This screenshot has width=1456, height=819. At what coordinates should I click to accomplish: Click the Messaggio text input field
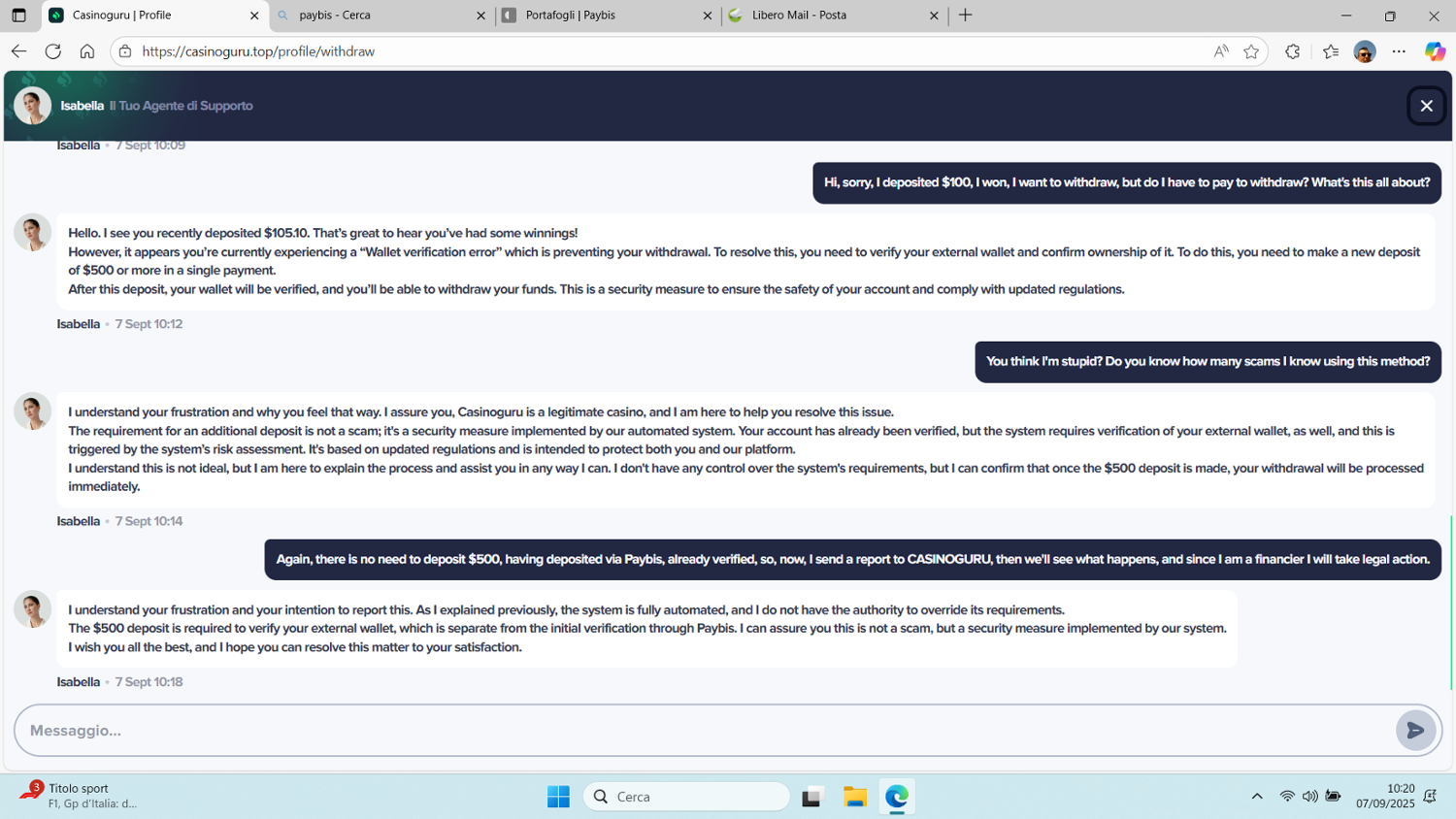[x=699, y=730]
